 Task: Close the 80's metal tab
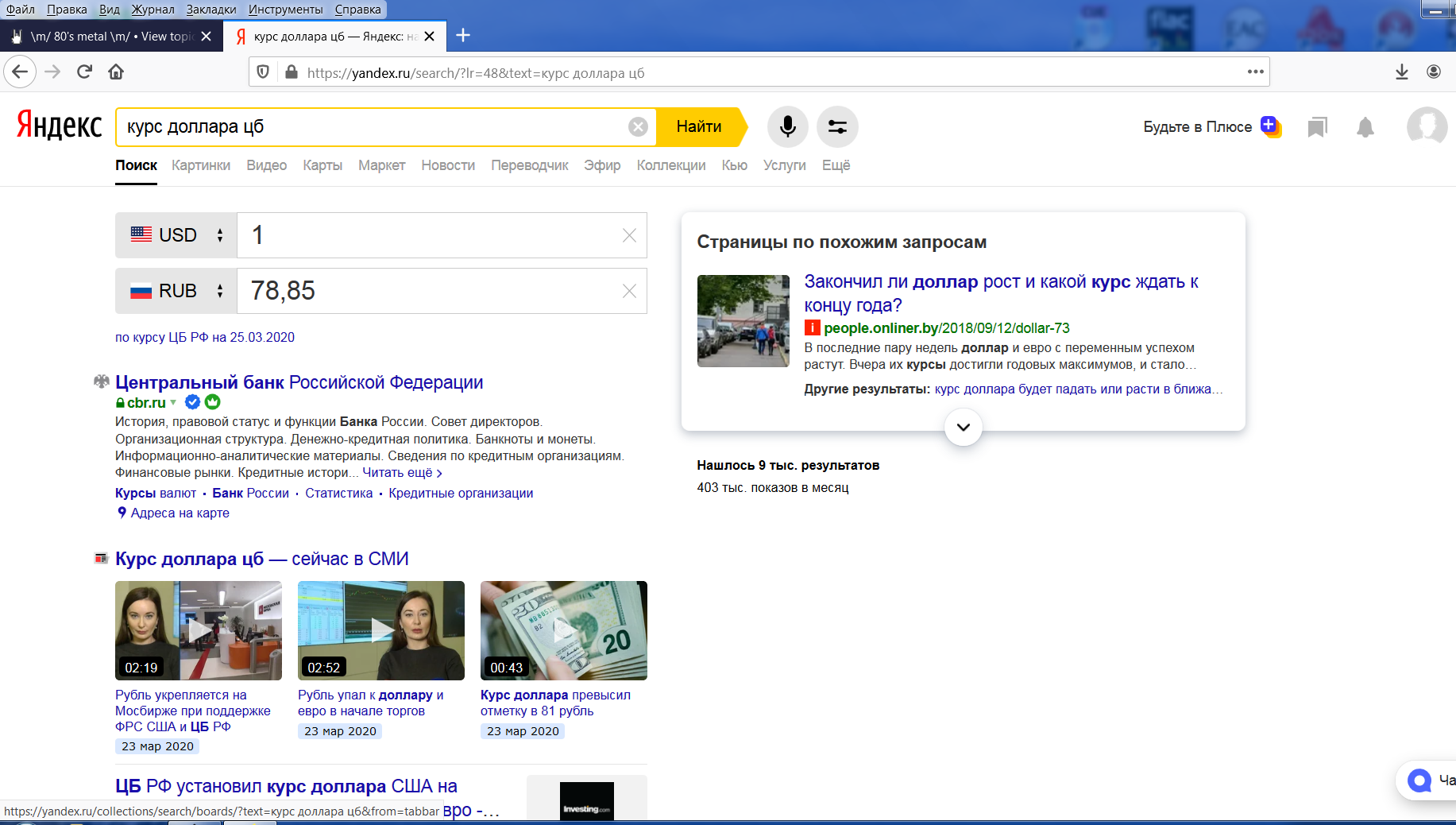click(x=207, y=37)
